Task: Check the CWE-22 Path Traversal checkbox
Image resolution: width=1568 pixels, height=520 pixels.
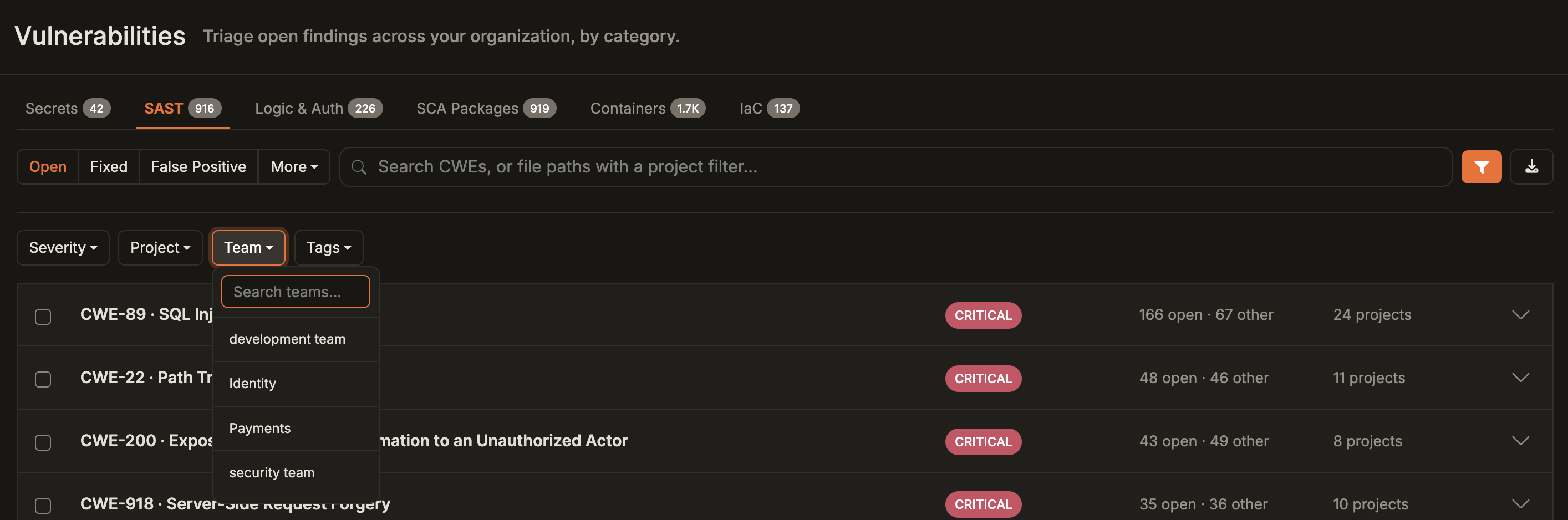Action: tap(43, 379)
